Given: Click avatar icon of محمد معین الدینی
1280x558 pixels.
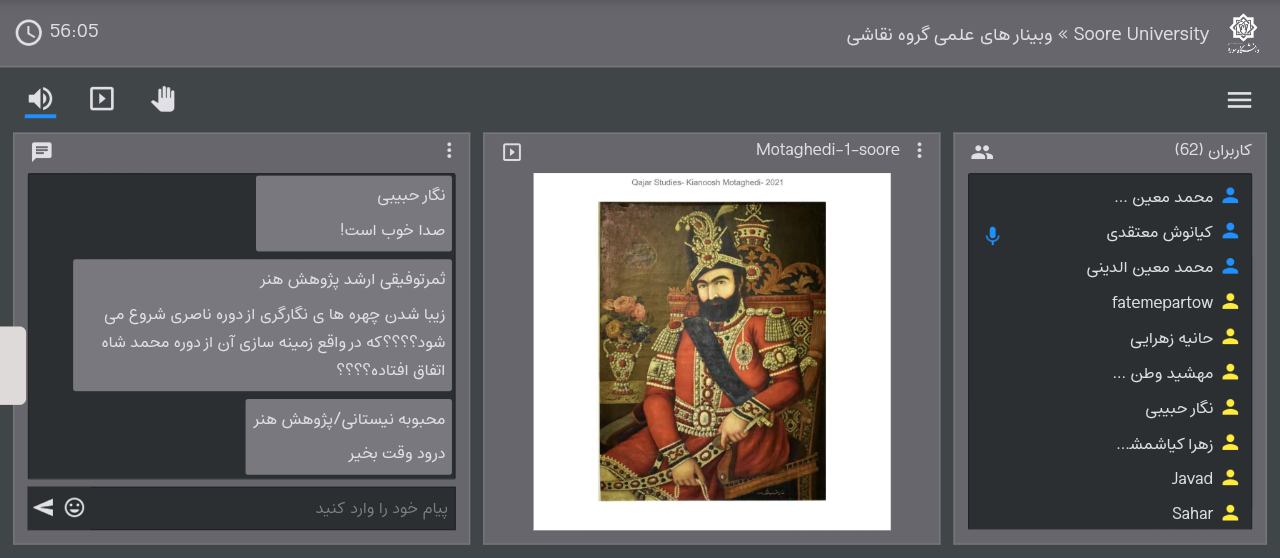Looking at the screenshot, I should 1230,266.
